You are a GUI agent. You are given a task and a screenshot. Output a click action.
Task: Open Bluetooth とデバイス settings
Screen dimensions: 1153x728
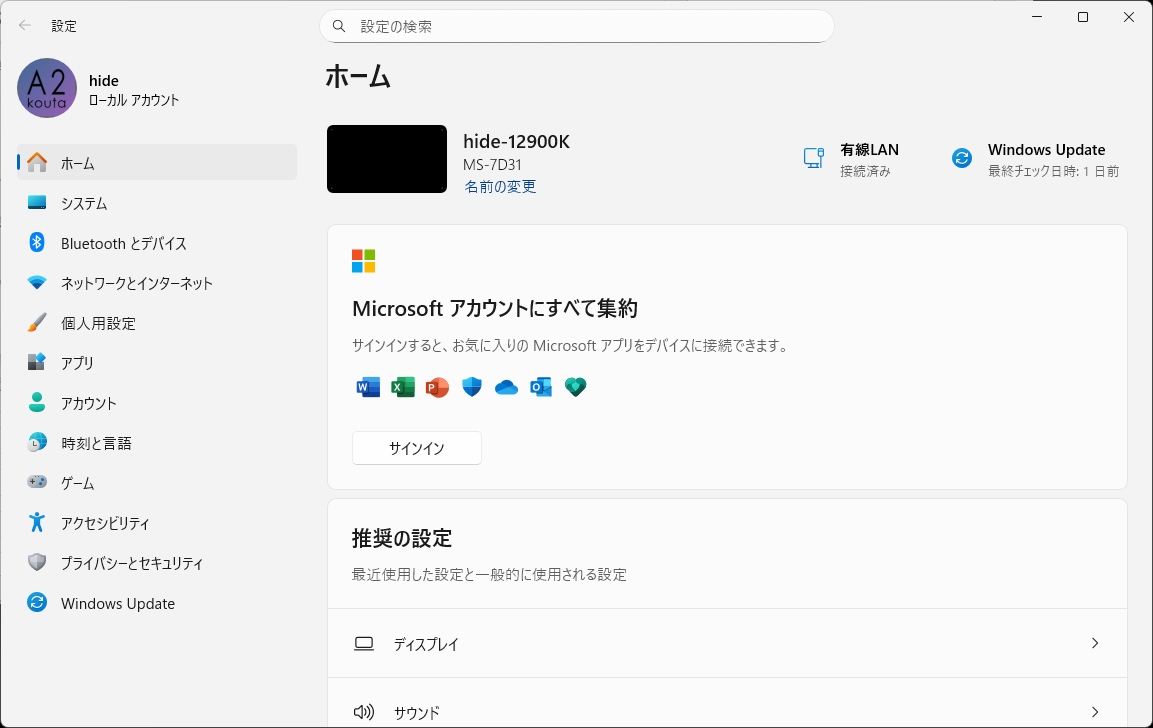coord(157,243)
